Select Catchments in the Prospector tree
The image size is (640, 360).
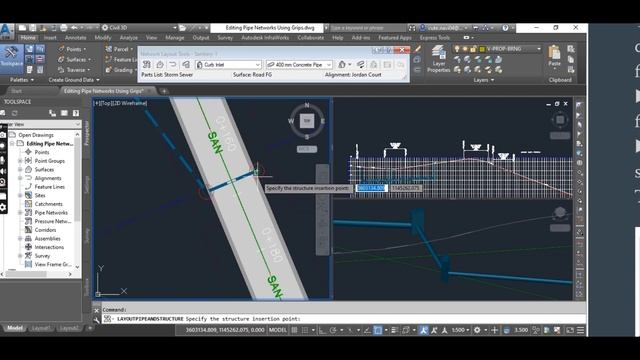click(49, 204)
